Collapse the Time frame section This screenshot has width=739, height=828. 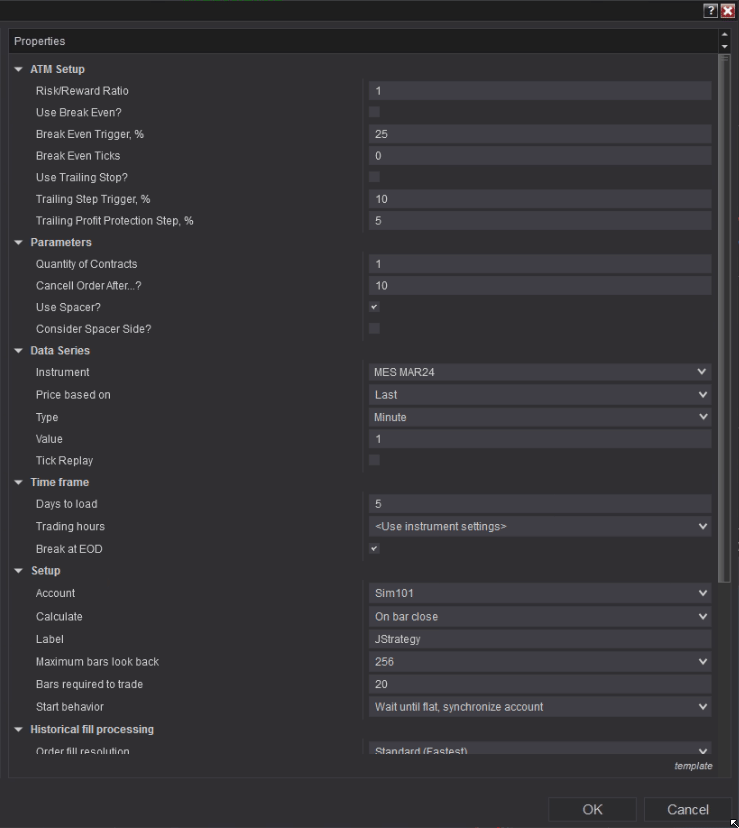(17, 482)
